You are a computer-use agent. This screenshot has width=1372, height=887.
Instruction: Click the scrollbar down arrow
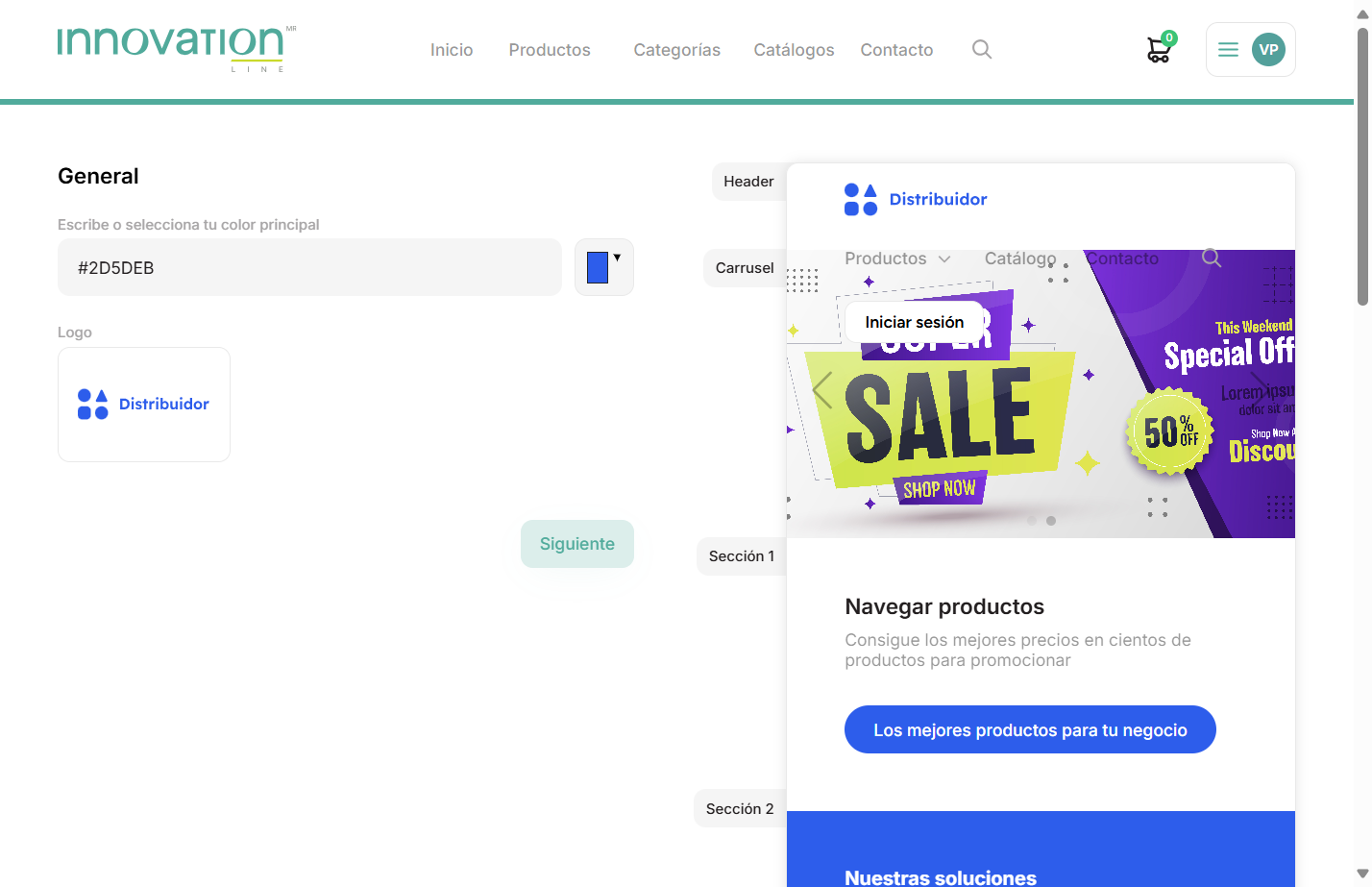[1362, 874]
